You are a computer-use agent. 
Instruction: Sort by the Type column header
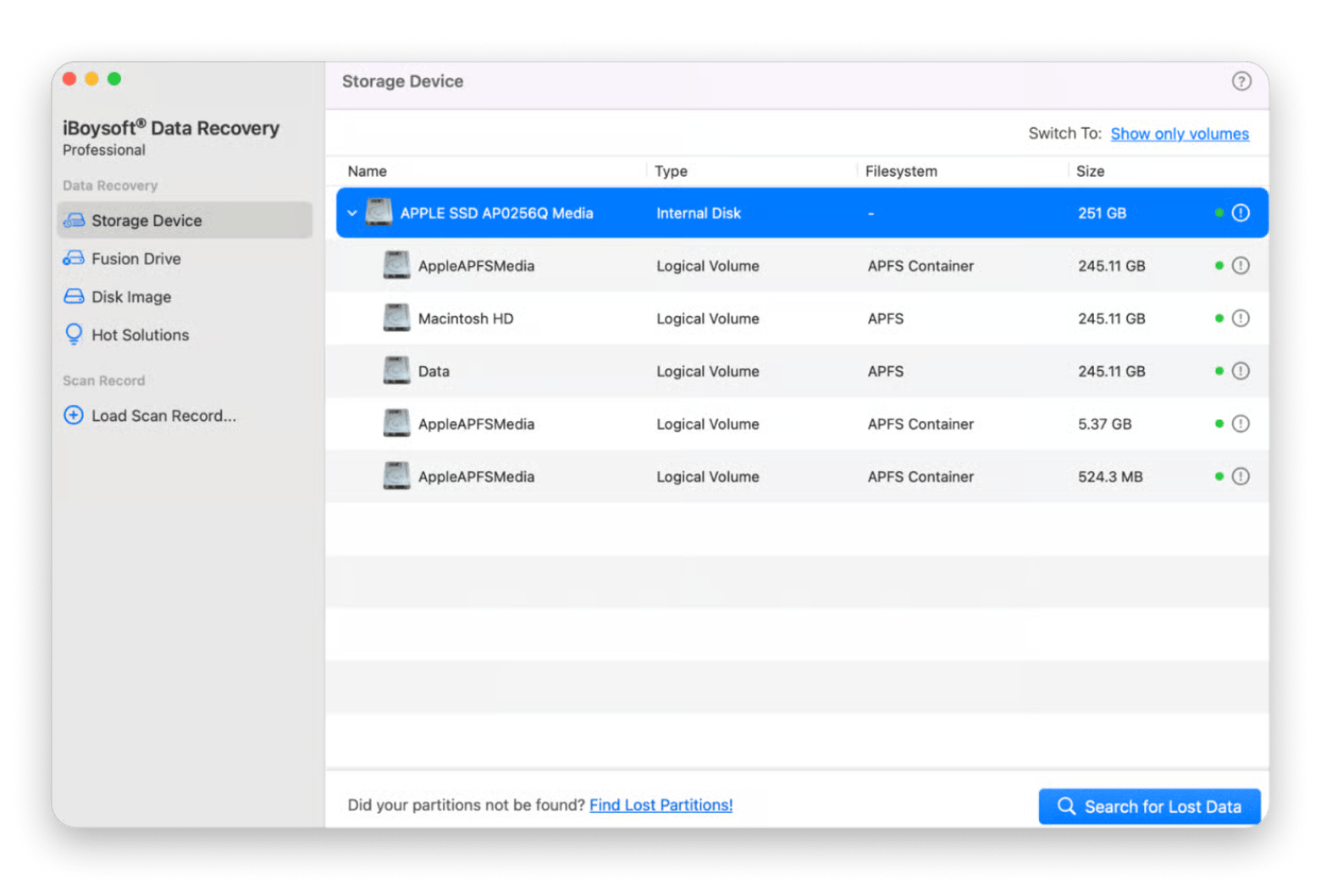[x=671, y=171]
